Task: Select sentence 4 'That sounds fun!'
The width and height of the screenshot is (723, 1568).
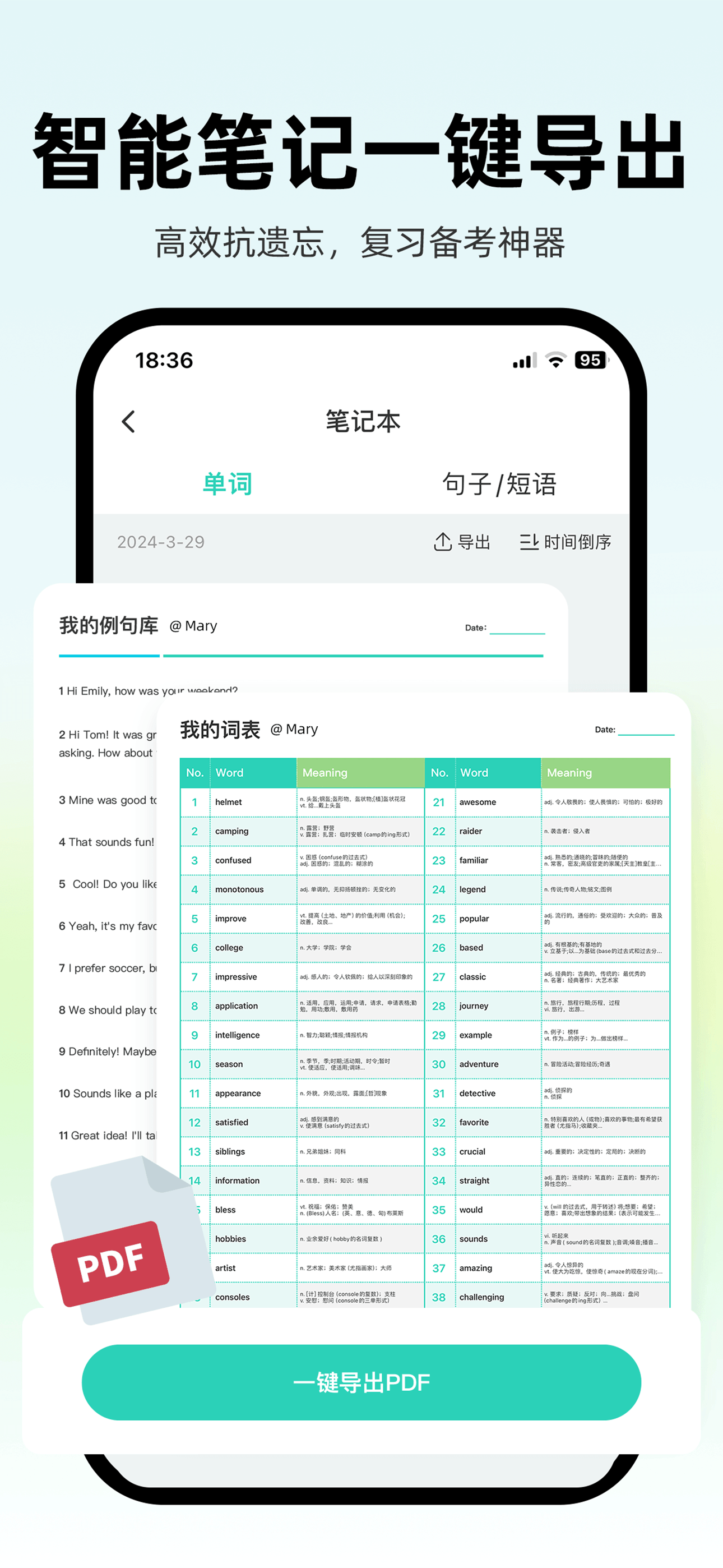Action: [112, 842]
